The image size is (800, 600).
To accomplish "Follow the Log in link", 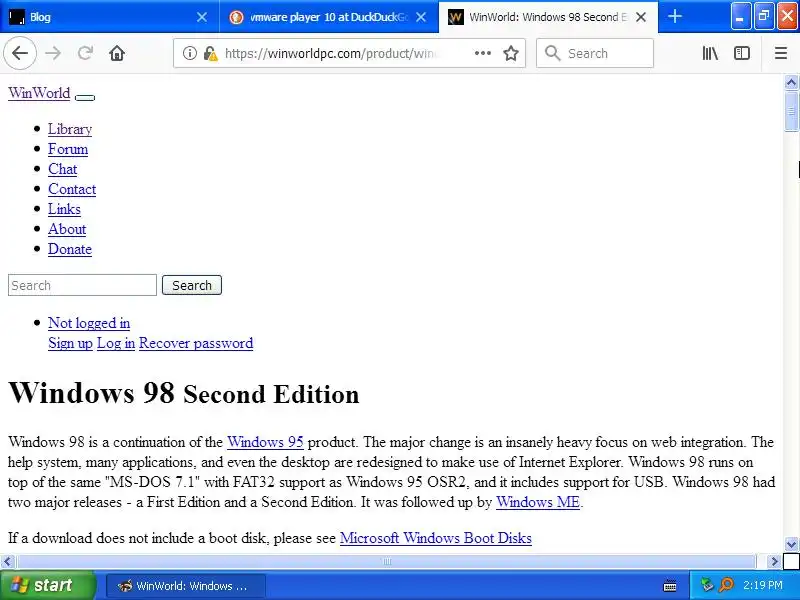I will (116, 343).
